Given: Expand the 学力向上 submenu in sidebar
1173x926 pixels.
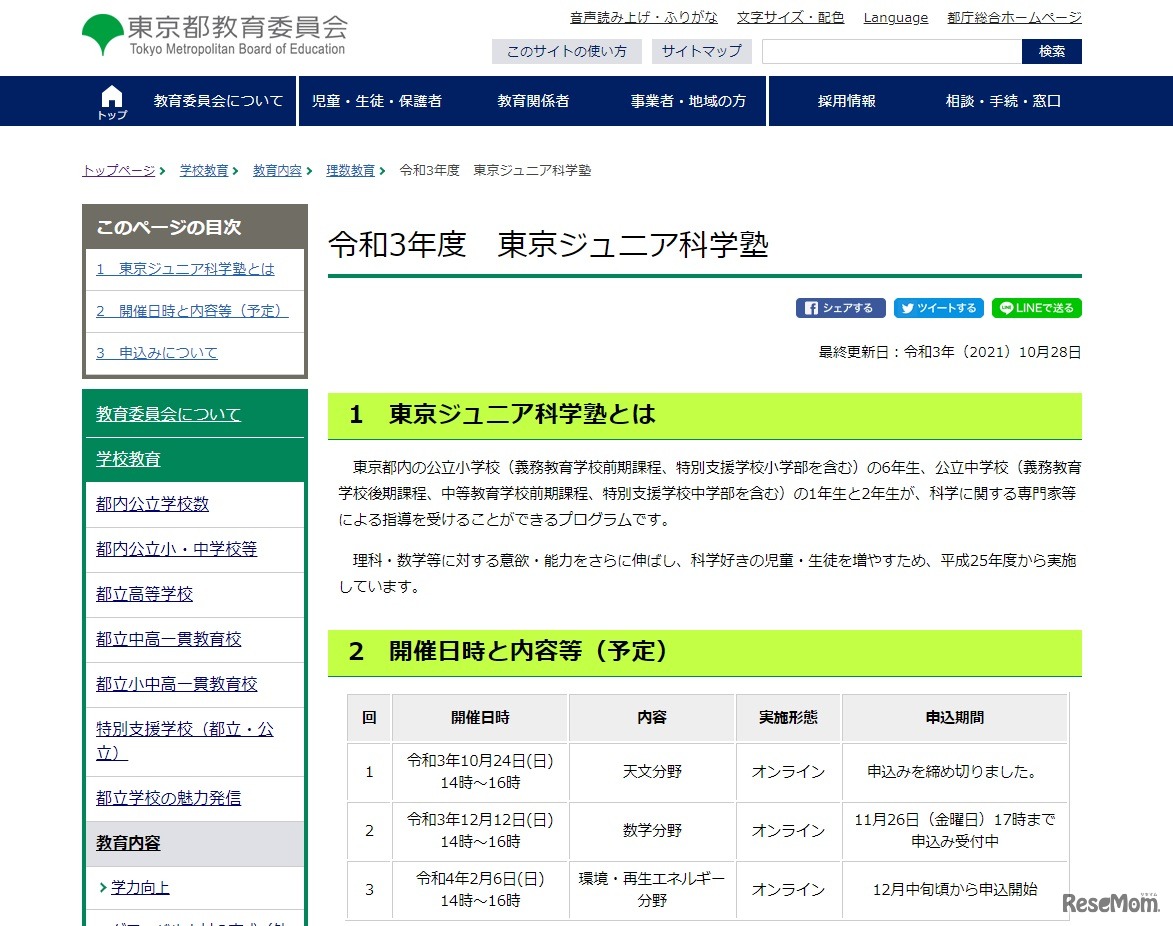Looking at the screenshot, I should point(137,888).
